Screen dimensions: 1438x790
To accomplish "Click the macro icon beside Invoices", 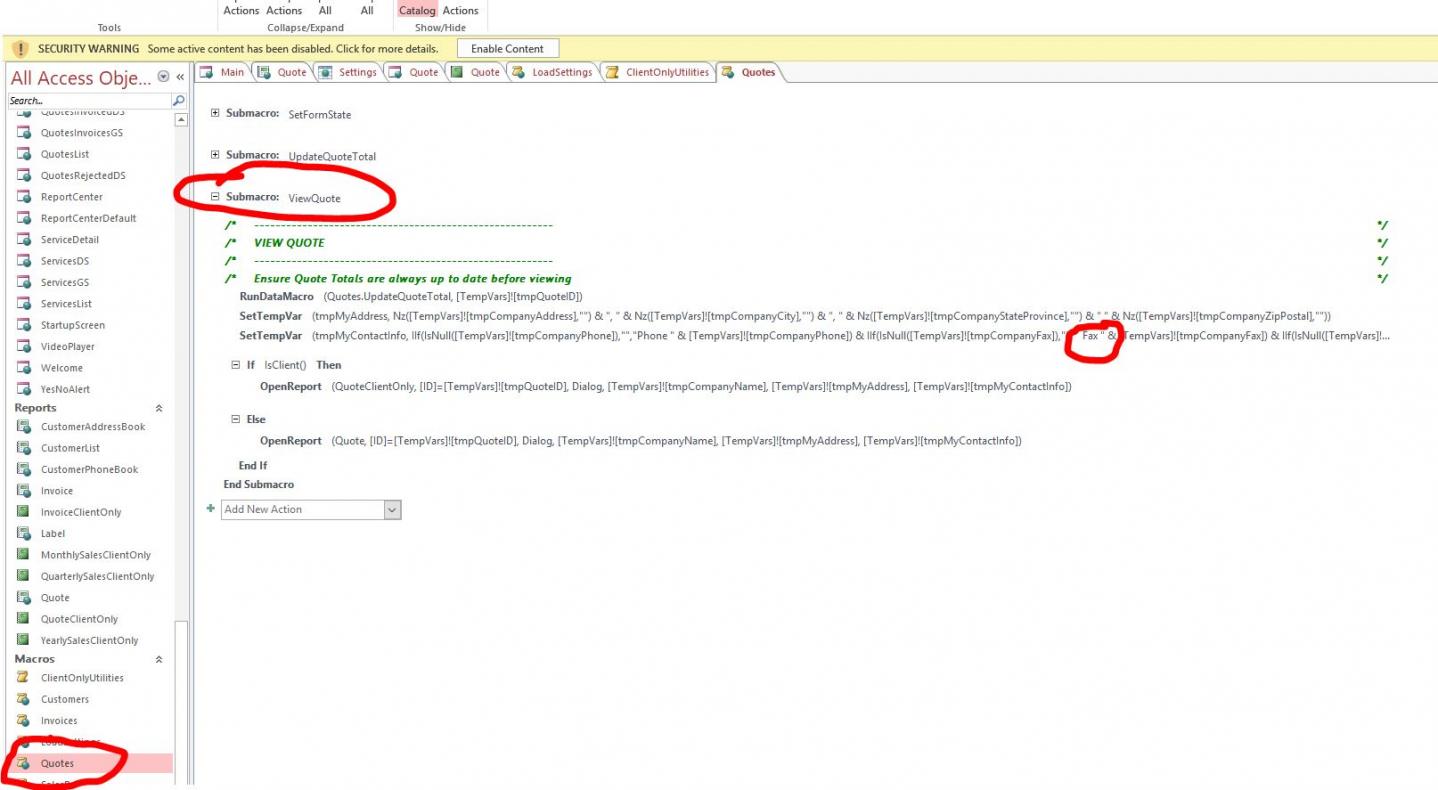I will [23, 721].
